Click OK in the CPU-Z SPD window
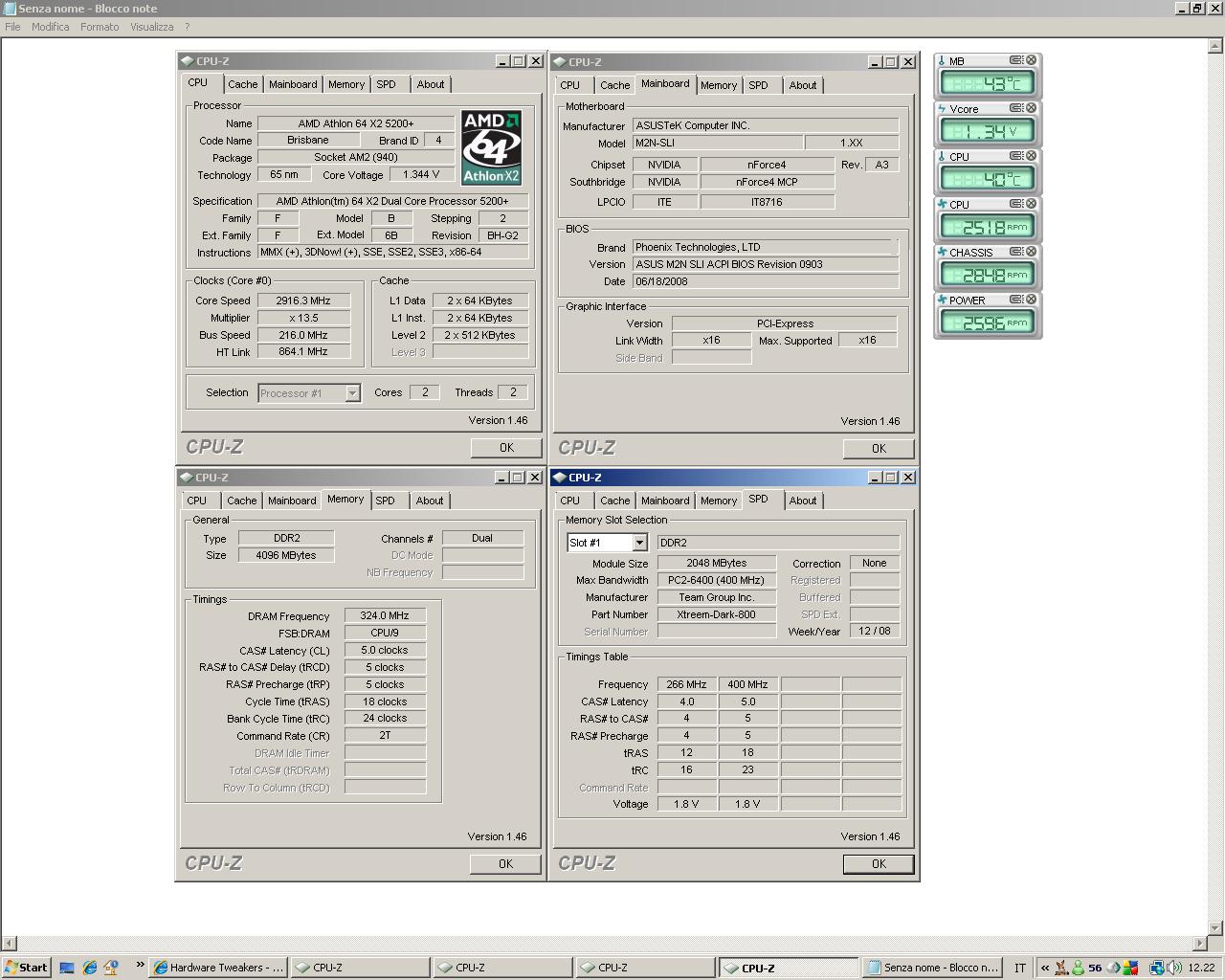The image size is (1225, 980). point(879,863)
